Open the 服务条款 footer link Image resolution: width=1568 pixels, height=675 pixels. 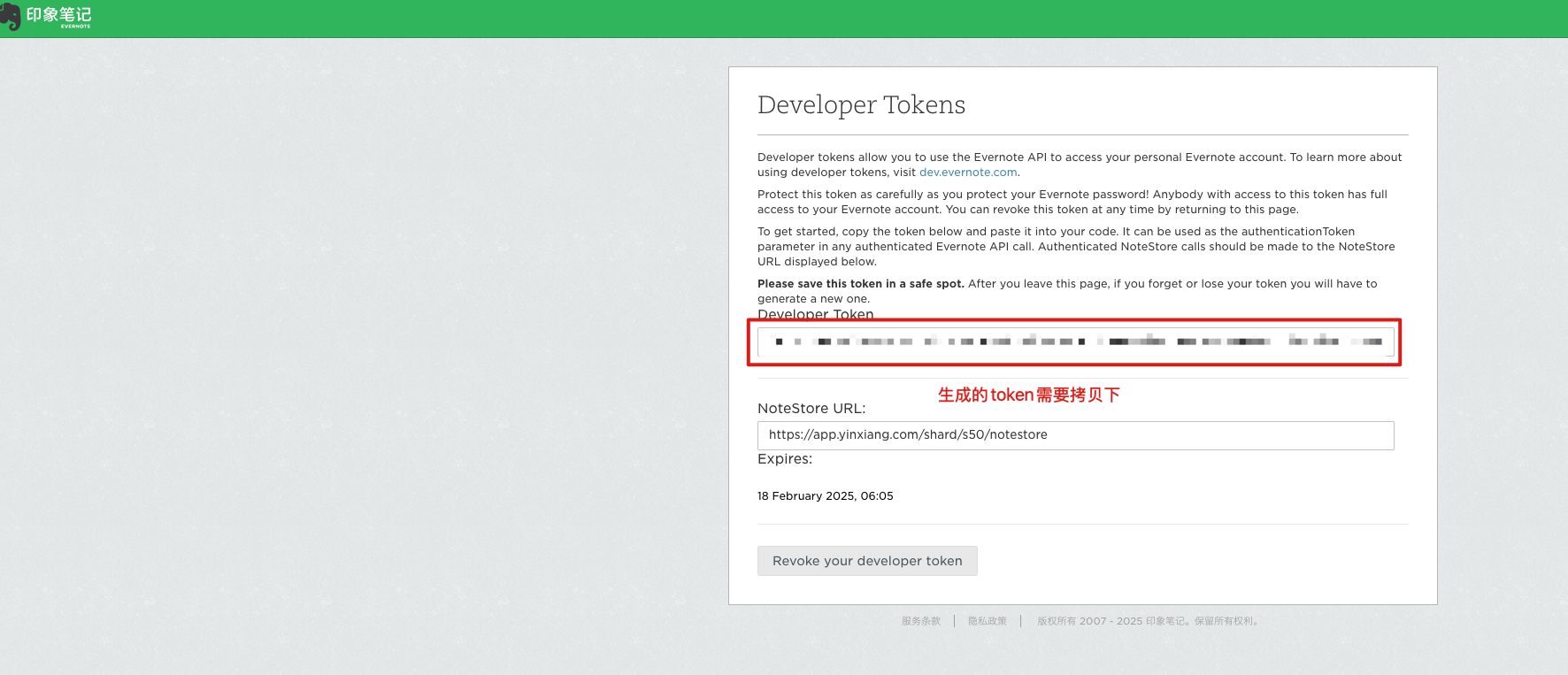[920, 621]
